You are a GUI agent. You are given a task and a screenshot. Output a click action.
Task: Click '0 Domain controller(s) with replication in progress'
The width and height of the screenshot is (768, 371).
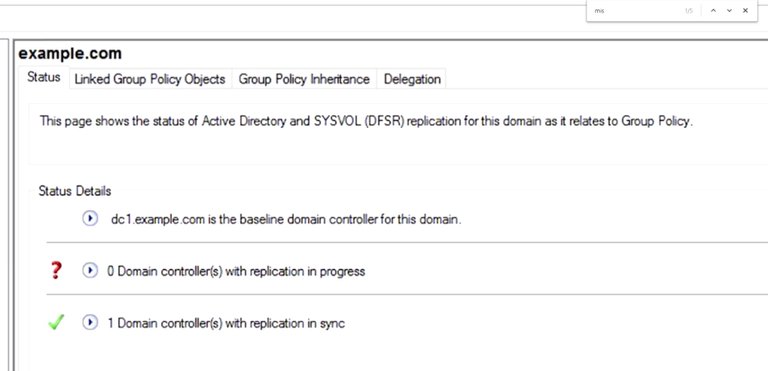click(x=236, y=271)
